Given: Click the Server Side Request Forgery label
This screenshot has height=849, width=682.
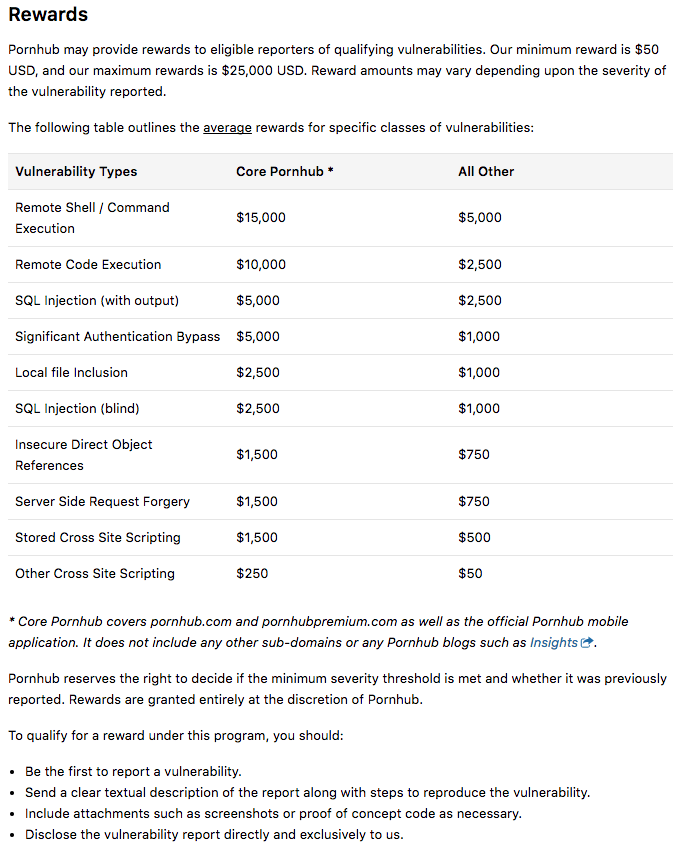Looking at the screenshot, I should click(x=102, y=502).
